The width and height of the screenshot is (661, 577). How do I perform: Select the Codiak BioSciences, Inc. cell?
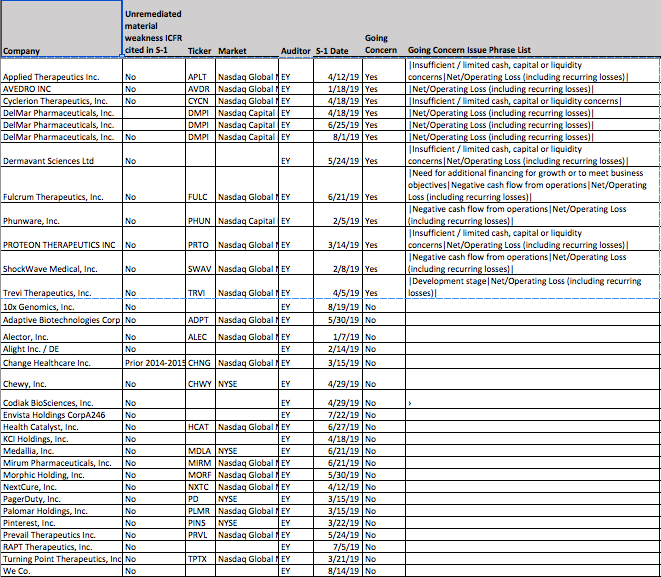tap(62, 399)
